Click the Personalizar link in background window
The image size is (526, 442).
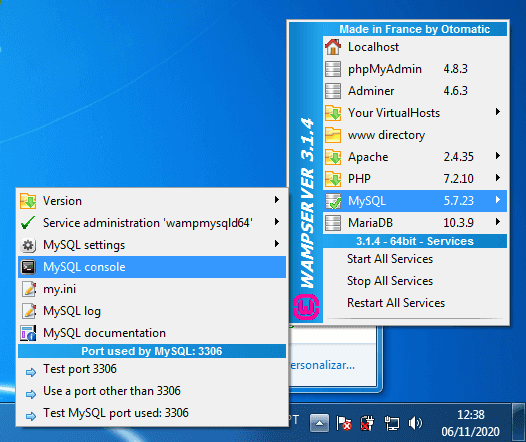click(x=322, y=365)
